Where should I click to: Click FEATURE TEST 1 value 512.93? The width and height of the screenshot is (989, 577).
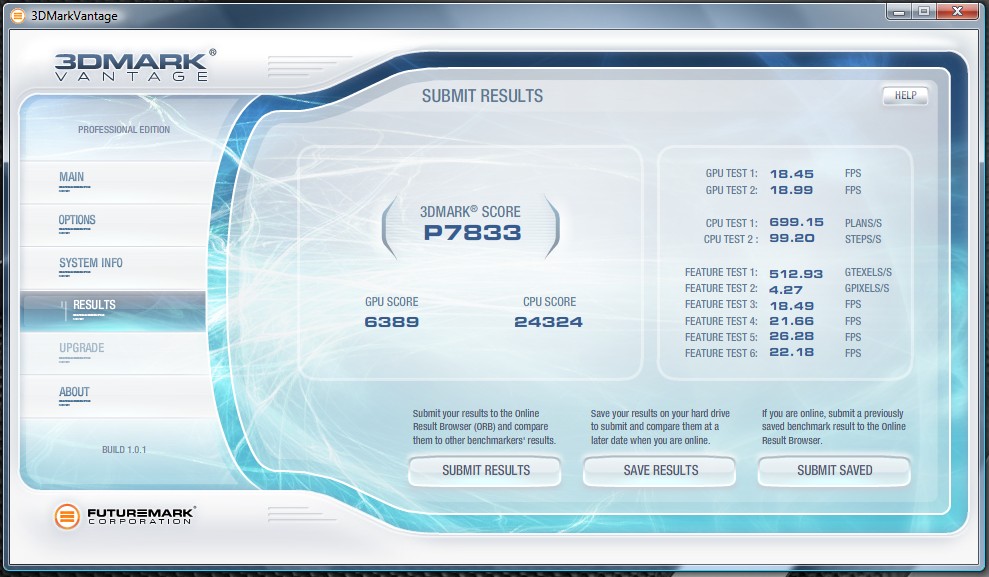796,274
